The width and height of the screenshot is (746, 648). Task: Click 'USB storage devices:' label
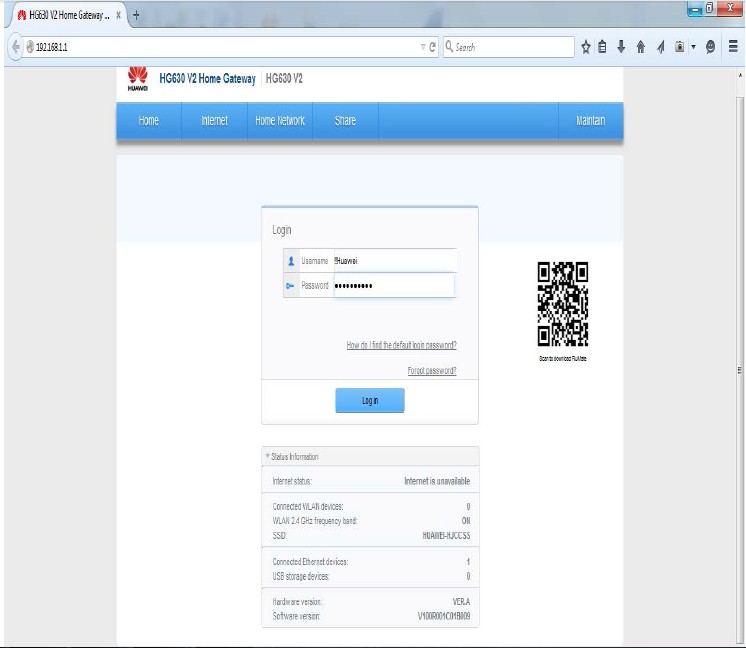tap(301, 576)
